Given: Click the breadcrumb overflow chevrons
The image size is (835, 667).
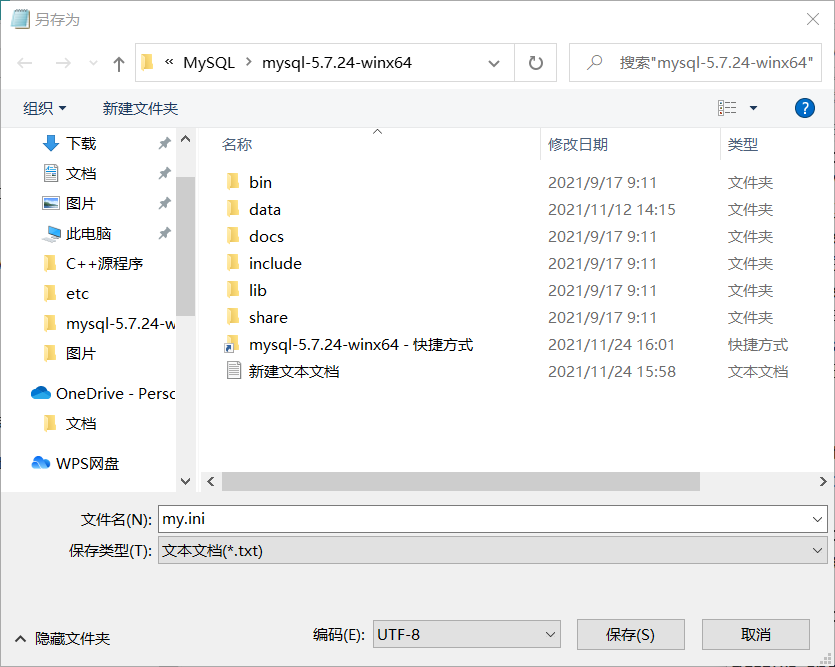Looking at the screenshot, I should click(x=169, y=62).
